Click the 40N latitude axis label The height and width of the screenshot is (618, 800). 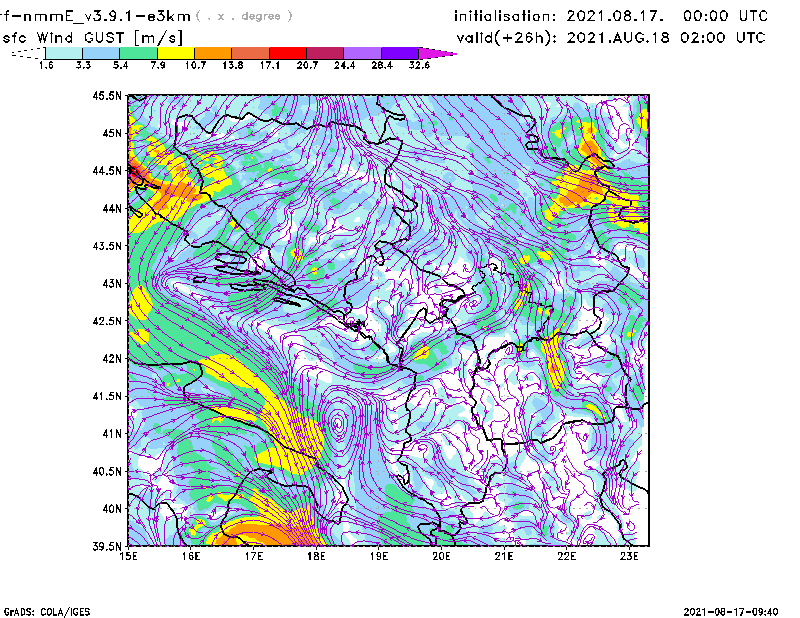112,509
